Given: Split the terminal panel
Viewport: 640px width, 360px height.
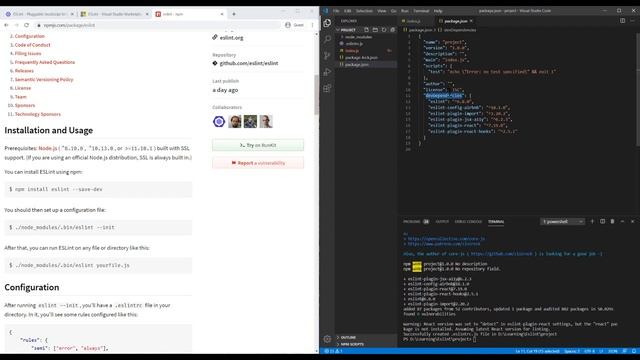Looking at the screenshot, I should click(602, 221).
